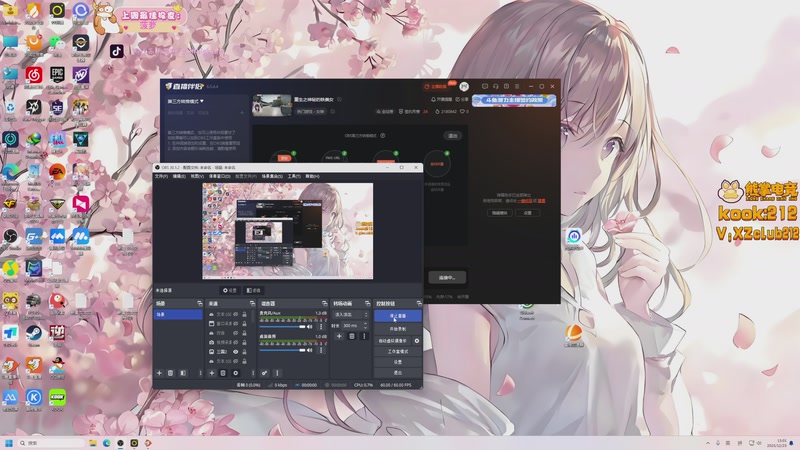This screenshot has height=450, width=800.
Task: Enable 工作室模式 studio mode in OBS
Action: pyautogui.click(x=397, y=352)
